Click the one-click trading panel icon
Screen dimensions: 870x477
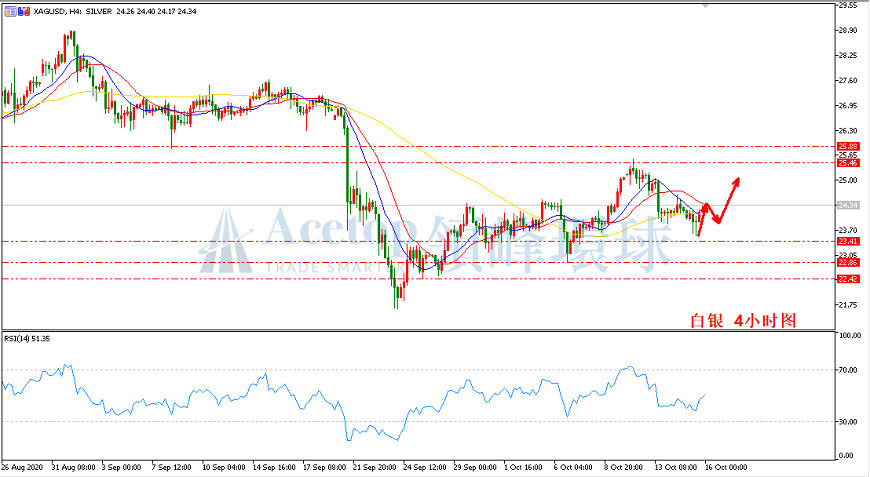coord(11,11)
